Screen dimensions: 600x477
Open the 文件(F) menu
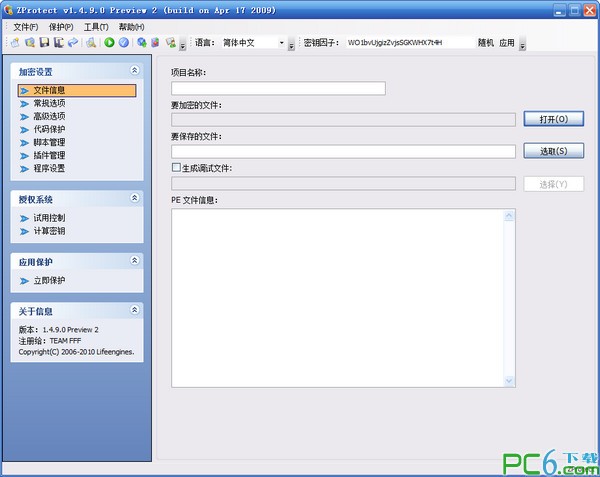point(26,27)
